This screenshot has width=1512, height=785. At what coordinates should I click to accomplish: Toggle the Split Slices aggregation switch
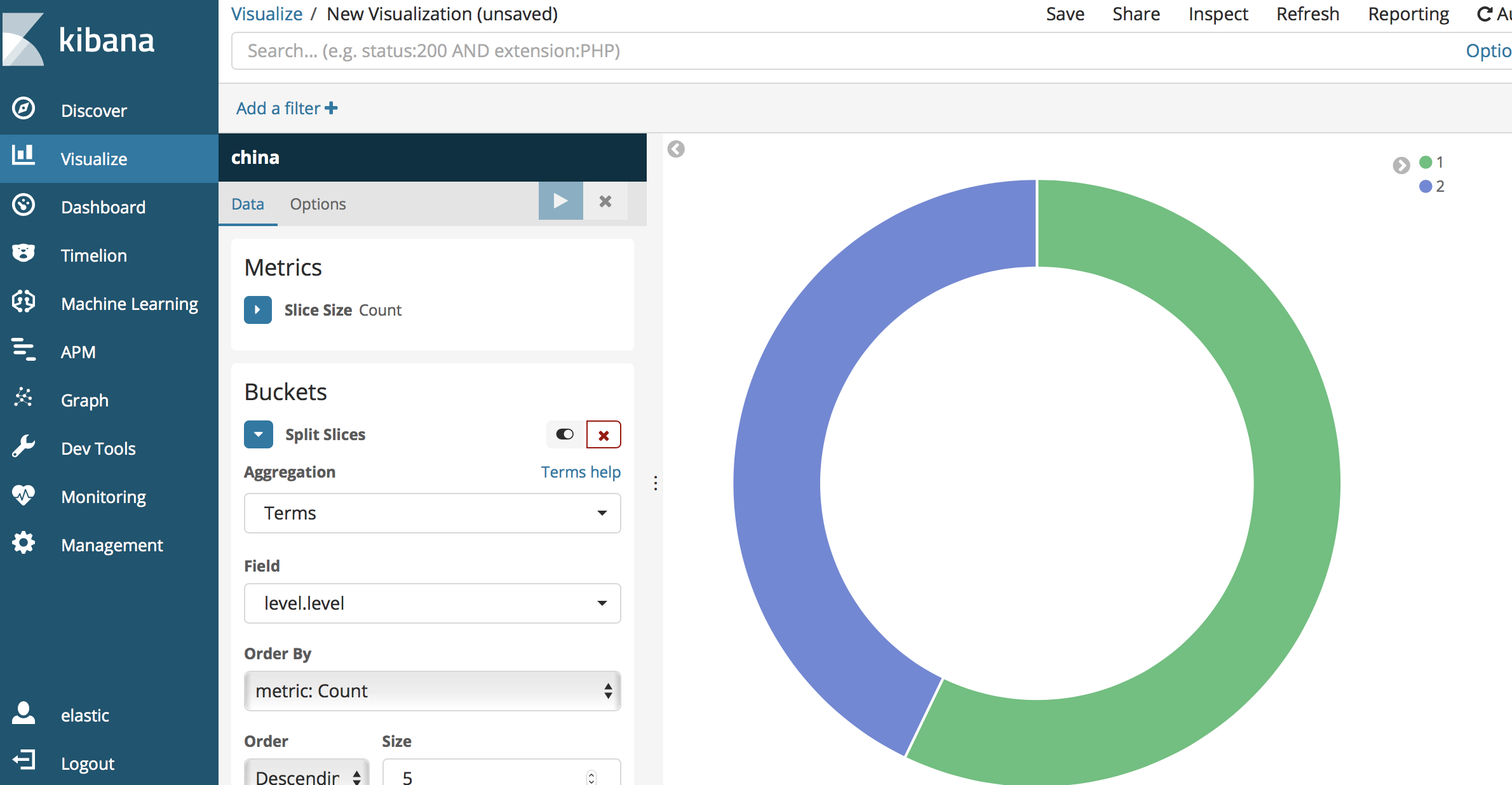coord(564,434)
